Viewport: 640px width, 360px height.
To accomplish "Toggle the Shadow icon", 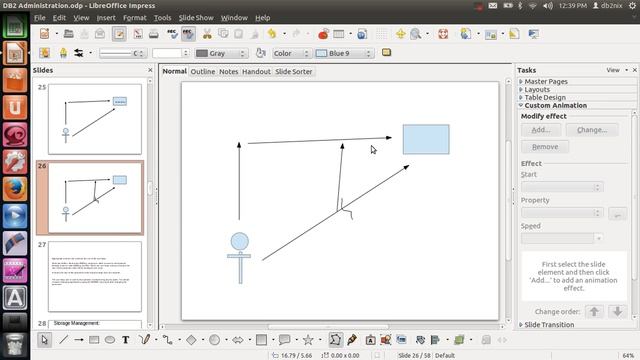I will pyautogui.click(x=386, y=53).
